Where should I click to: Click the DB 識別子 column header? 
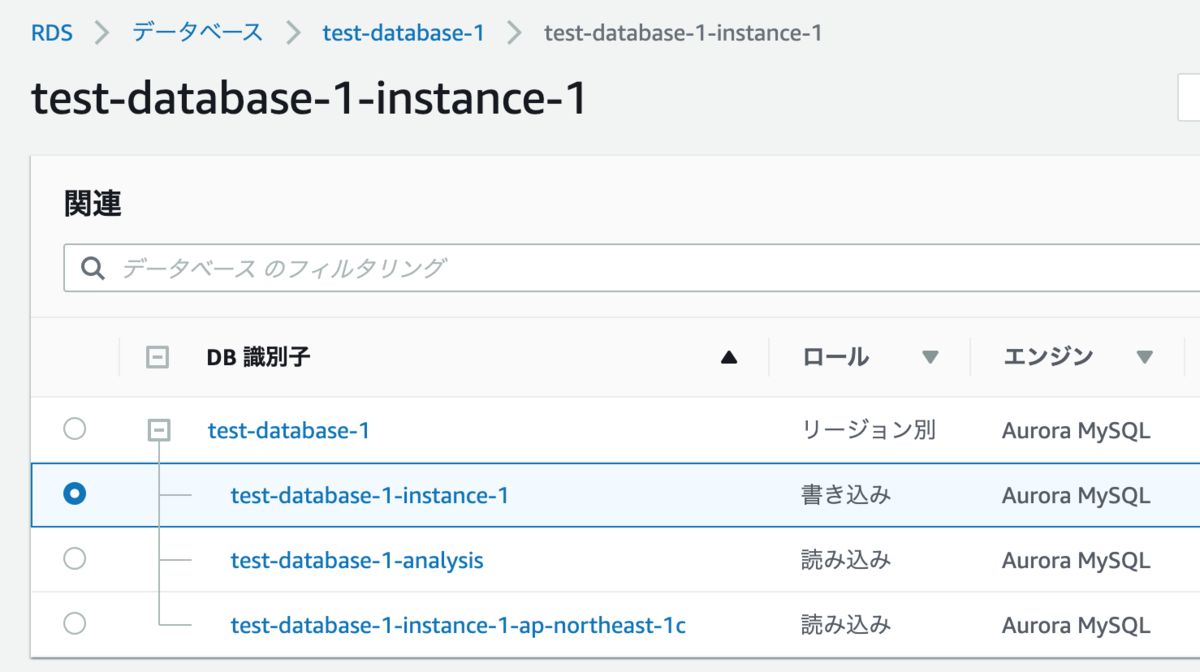point(258,357)
